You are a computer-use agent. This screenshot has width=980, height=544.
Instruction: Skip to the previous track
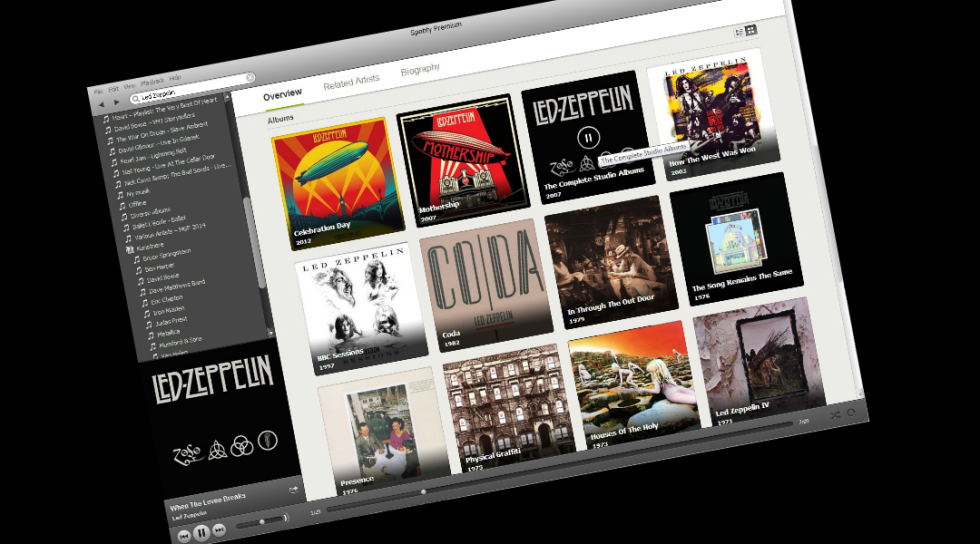184,536
